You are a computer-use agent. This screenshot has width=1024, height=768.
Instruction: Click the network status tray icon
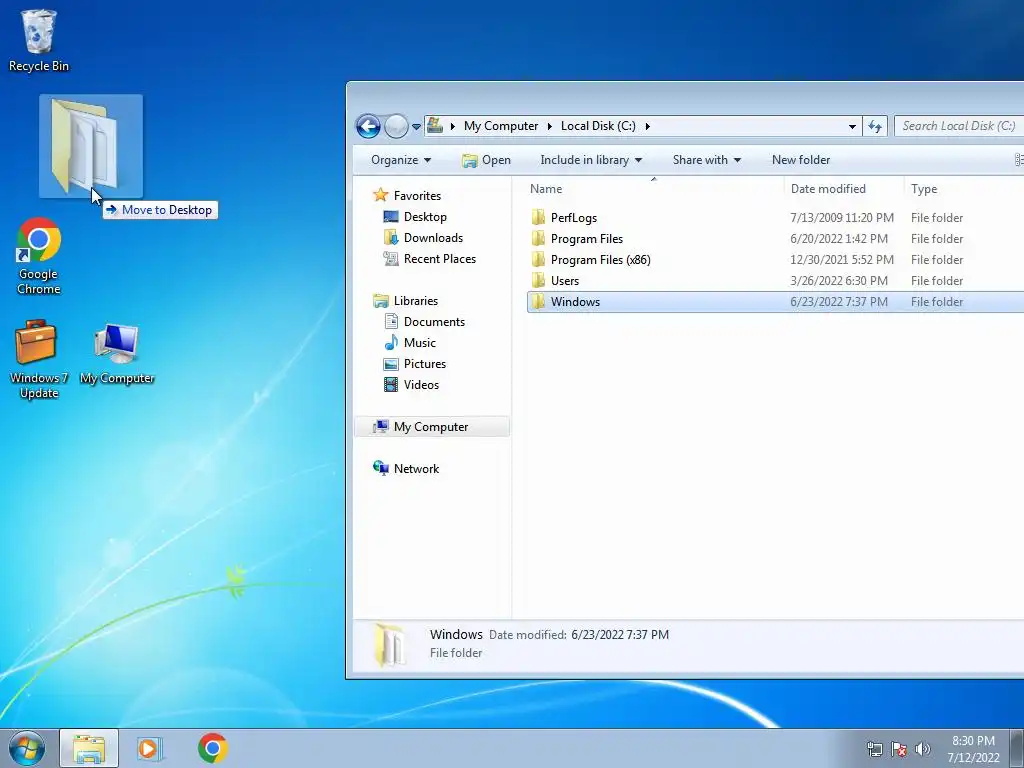[x=874, y=749]
